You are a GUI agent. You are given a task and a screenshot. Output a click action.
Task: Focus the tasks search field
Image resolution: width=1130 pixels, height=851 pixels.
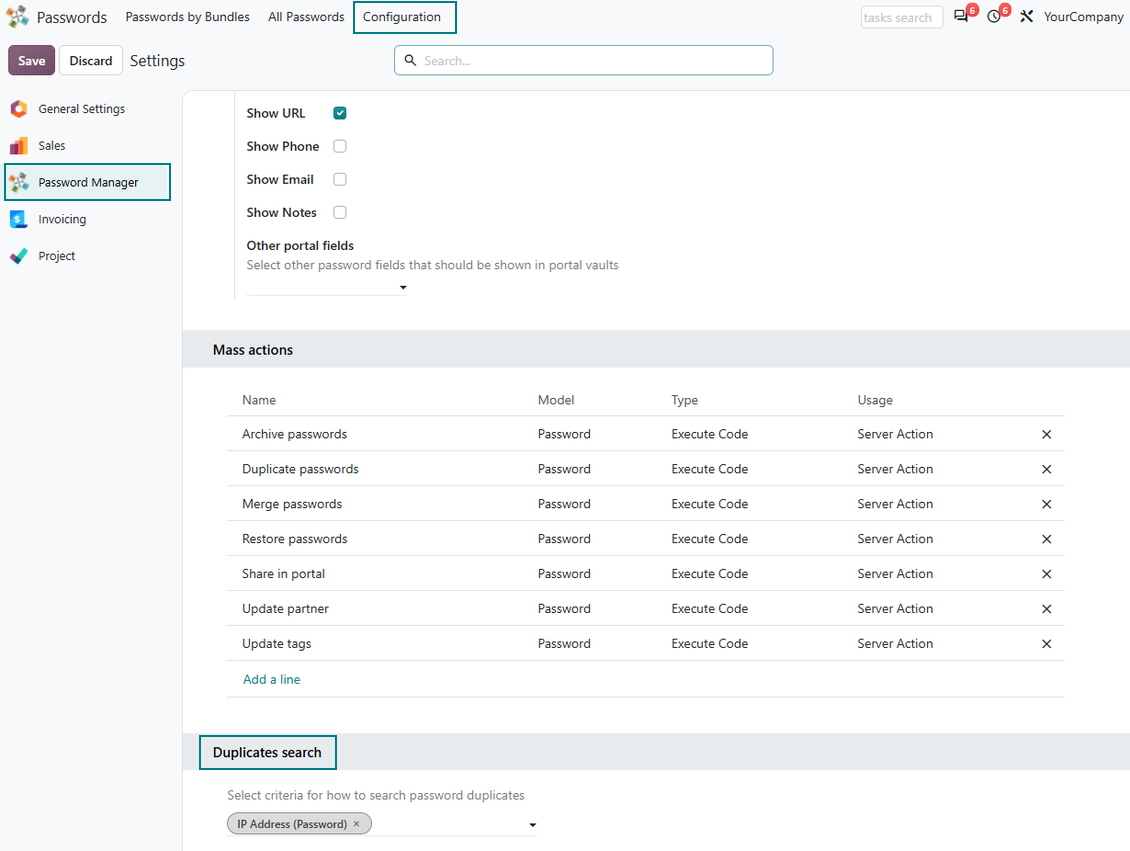tap(902, 17)
